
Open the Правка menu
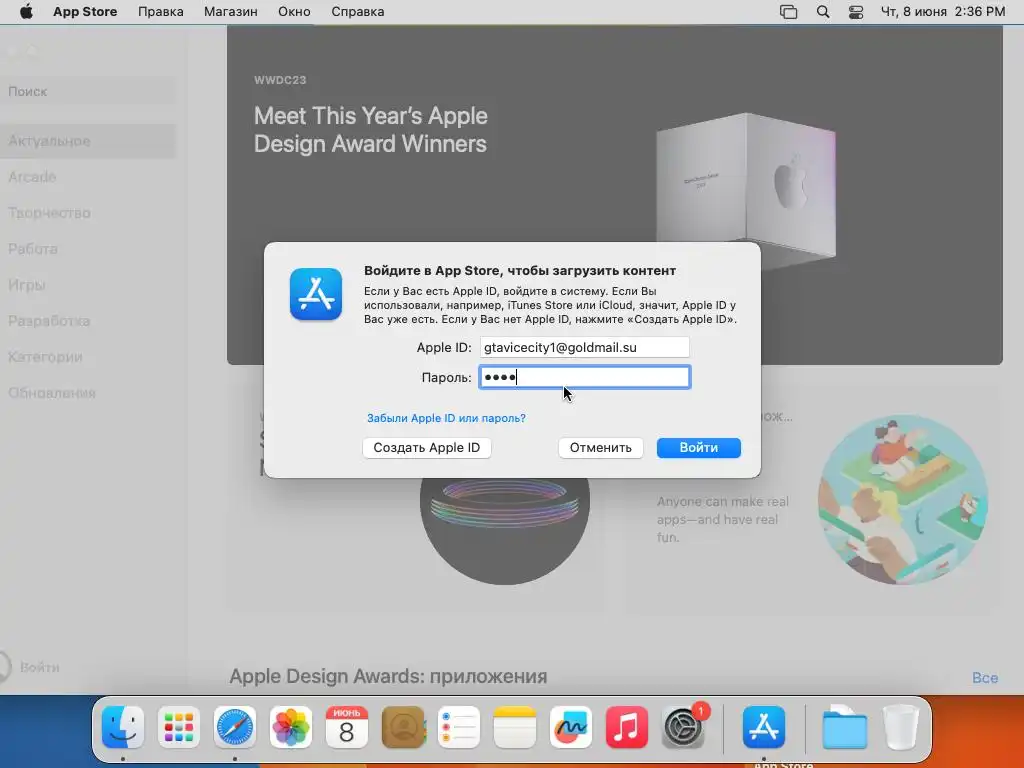(161, 12)
